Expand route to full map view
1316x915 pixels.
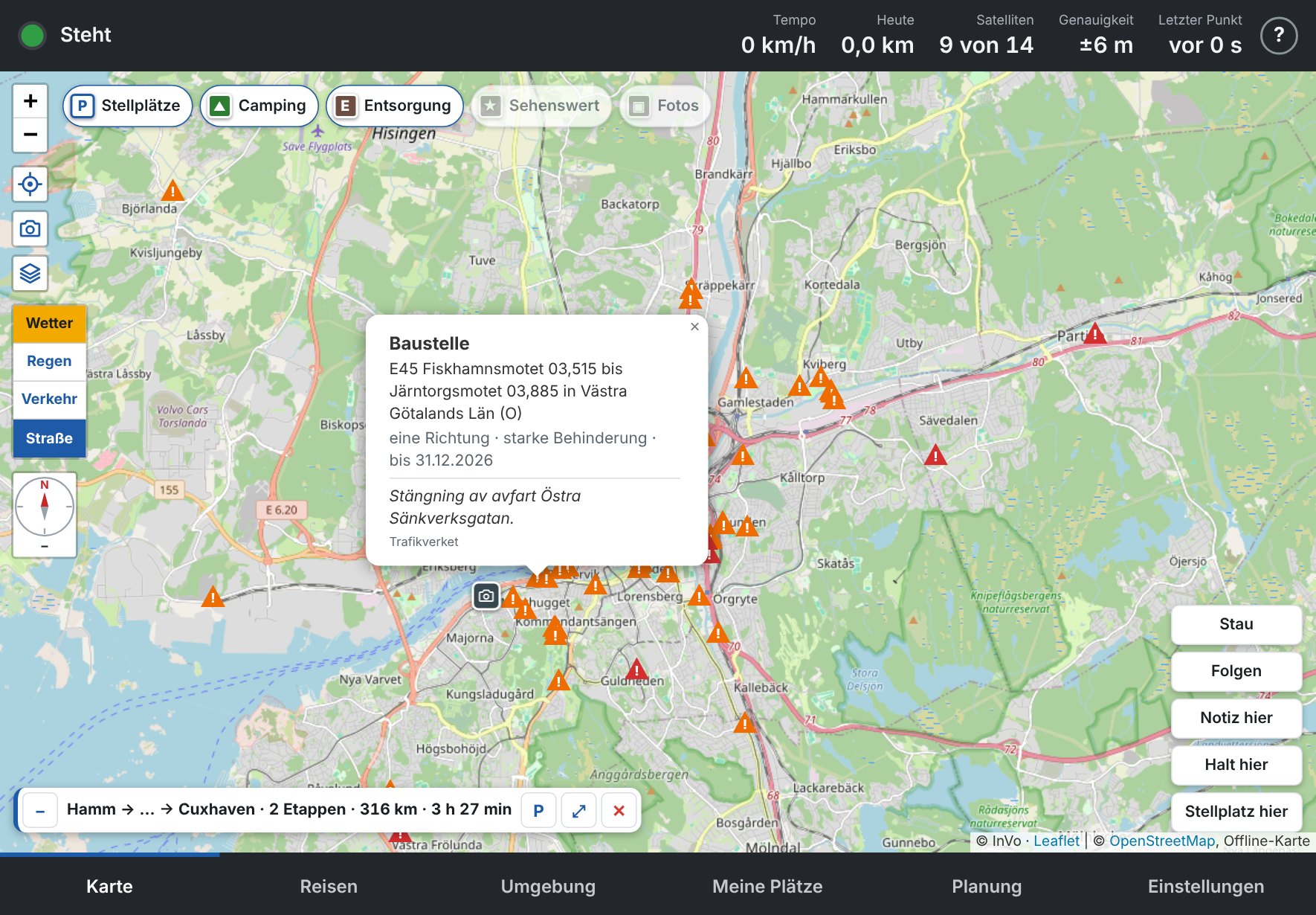point(579,810)
